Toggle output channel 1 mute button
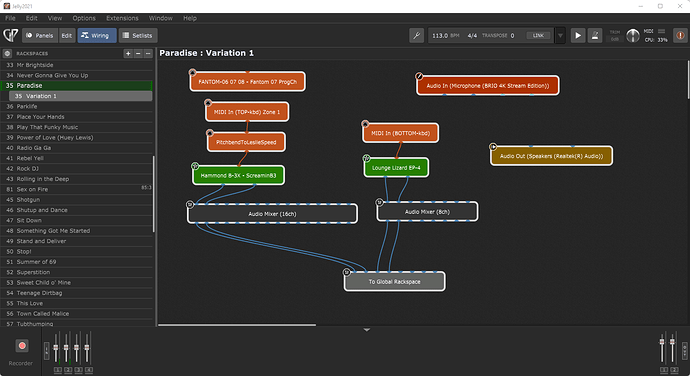The height and width of the screenshot is (376, 690). [664, 370]
